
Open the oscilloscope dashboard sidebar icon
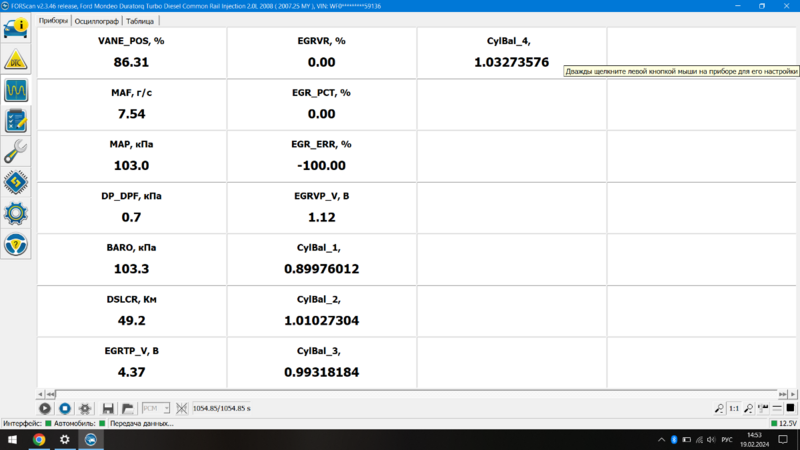click(16, 91)
